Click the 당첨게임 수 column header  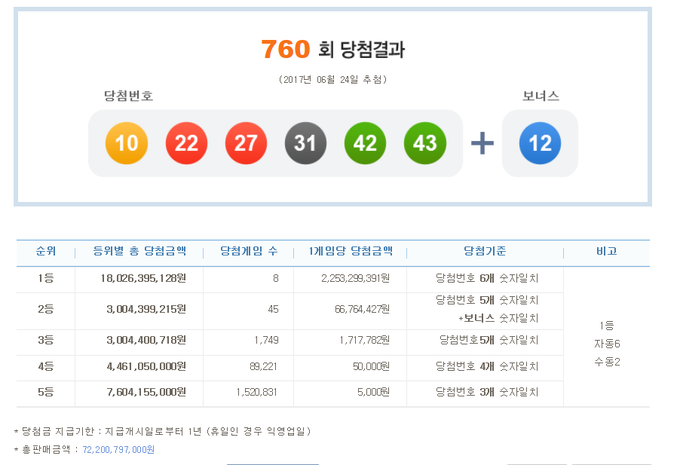(x=248, y=251)
